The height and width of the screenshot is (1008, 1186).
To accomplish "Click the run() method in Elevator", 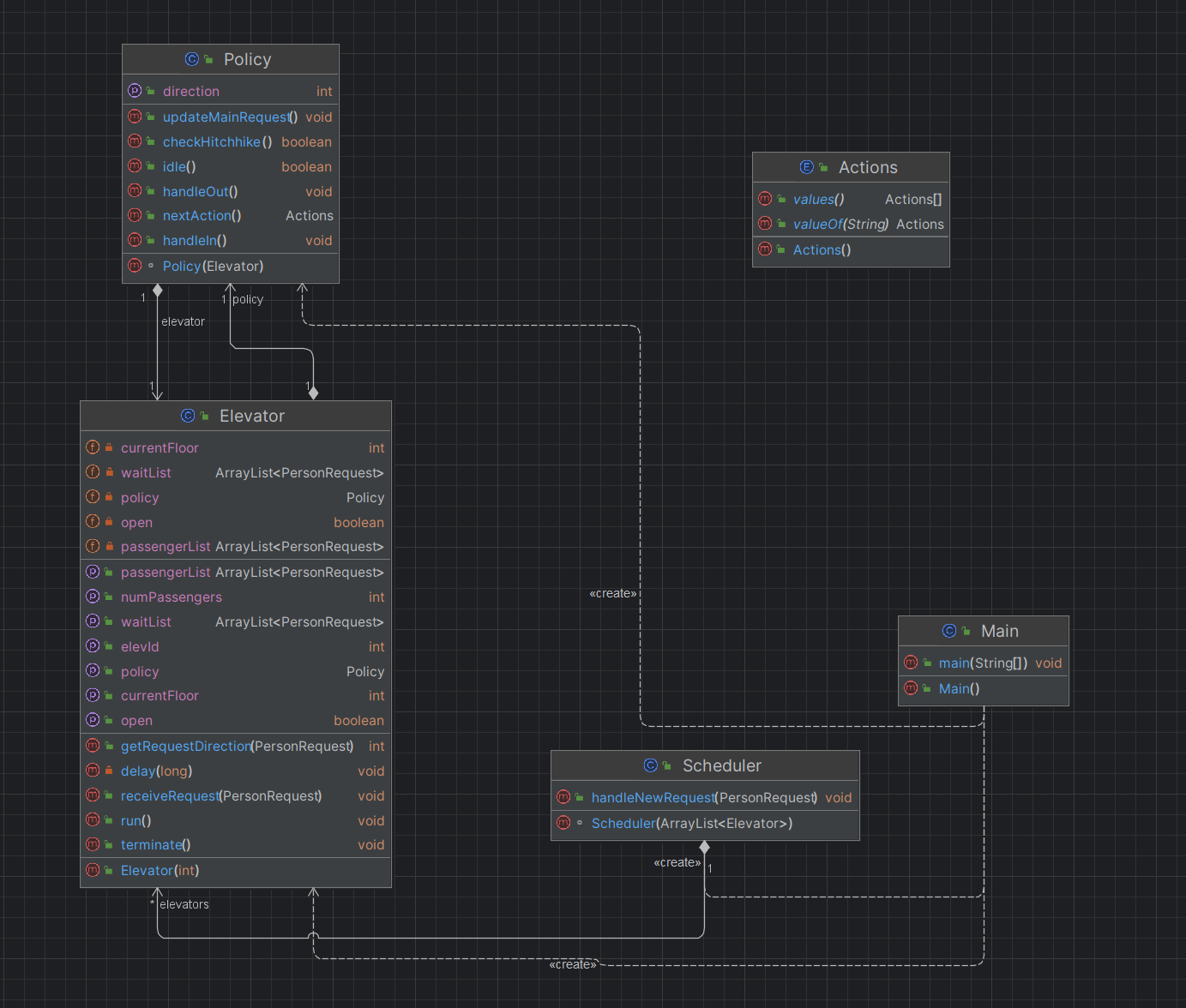I will 236,821.
